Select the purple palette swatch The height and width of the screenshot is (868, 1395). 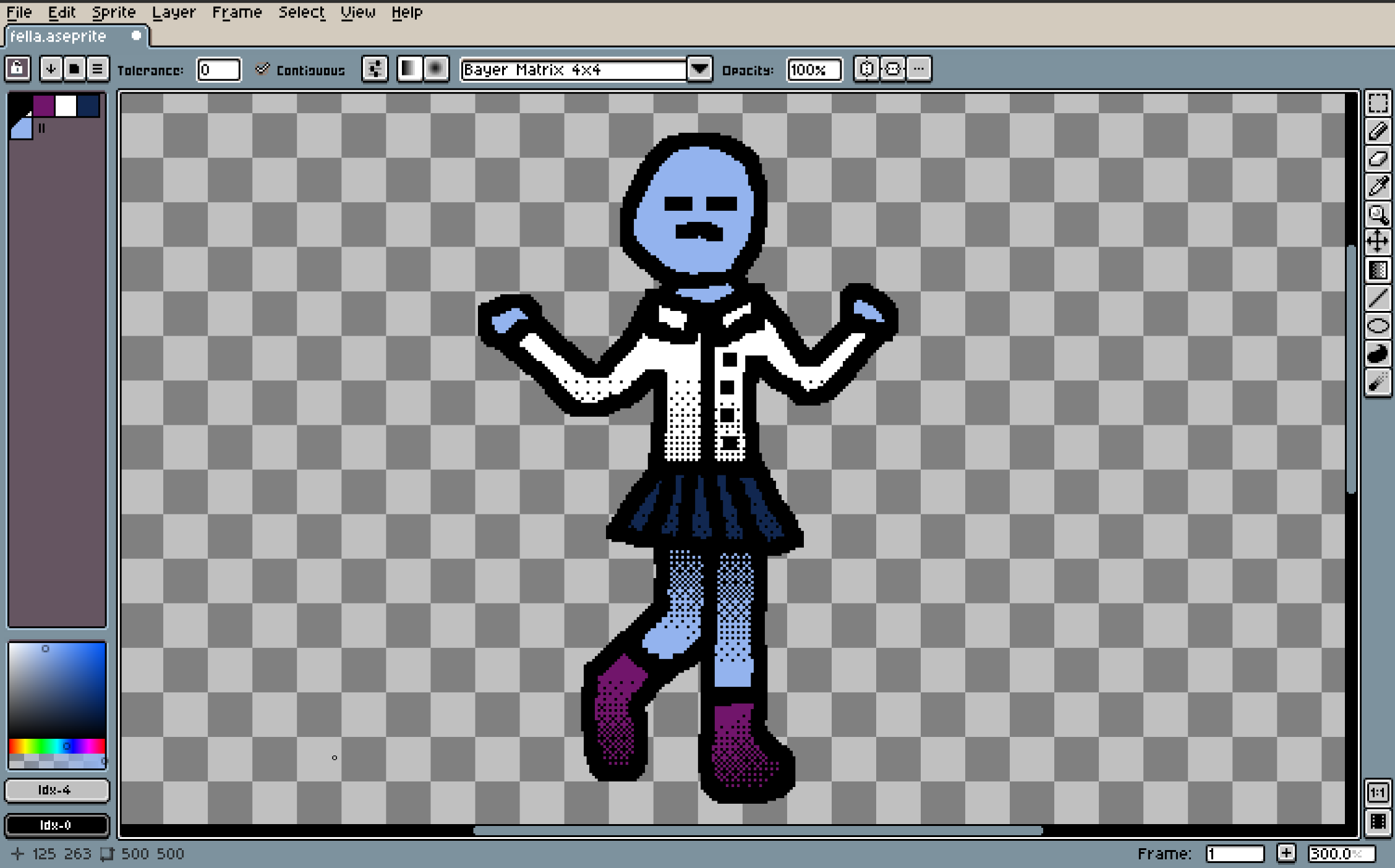(43, 106)
